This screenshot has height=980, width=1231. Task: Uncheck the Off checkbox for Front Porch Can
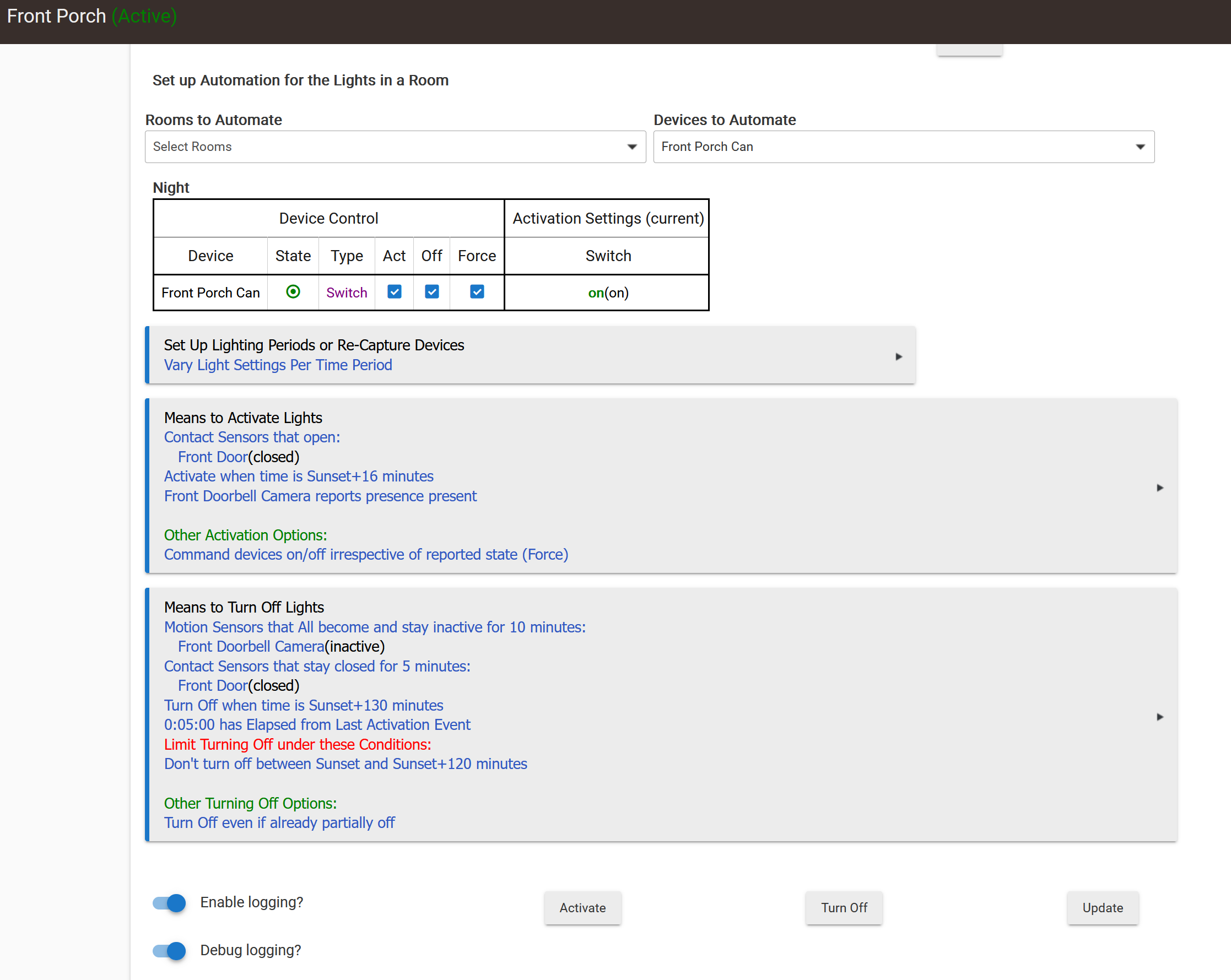click(x=431, y=291)
